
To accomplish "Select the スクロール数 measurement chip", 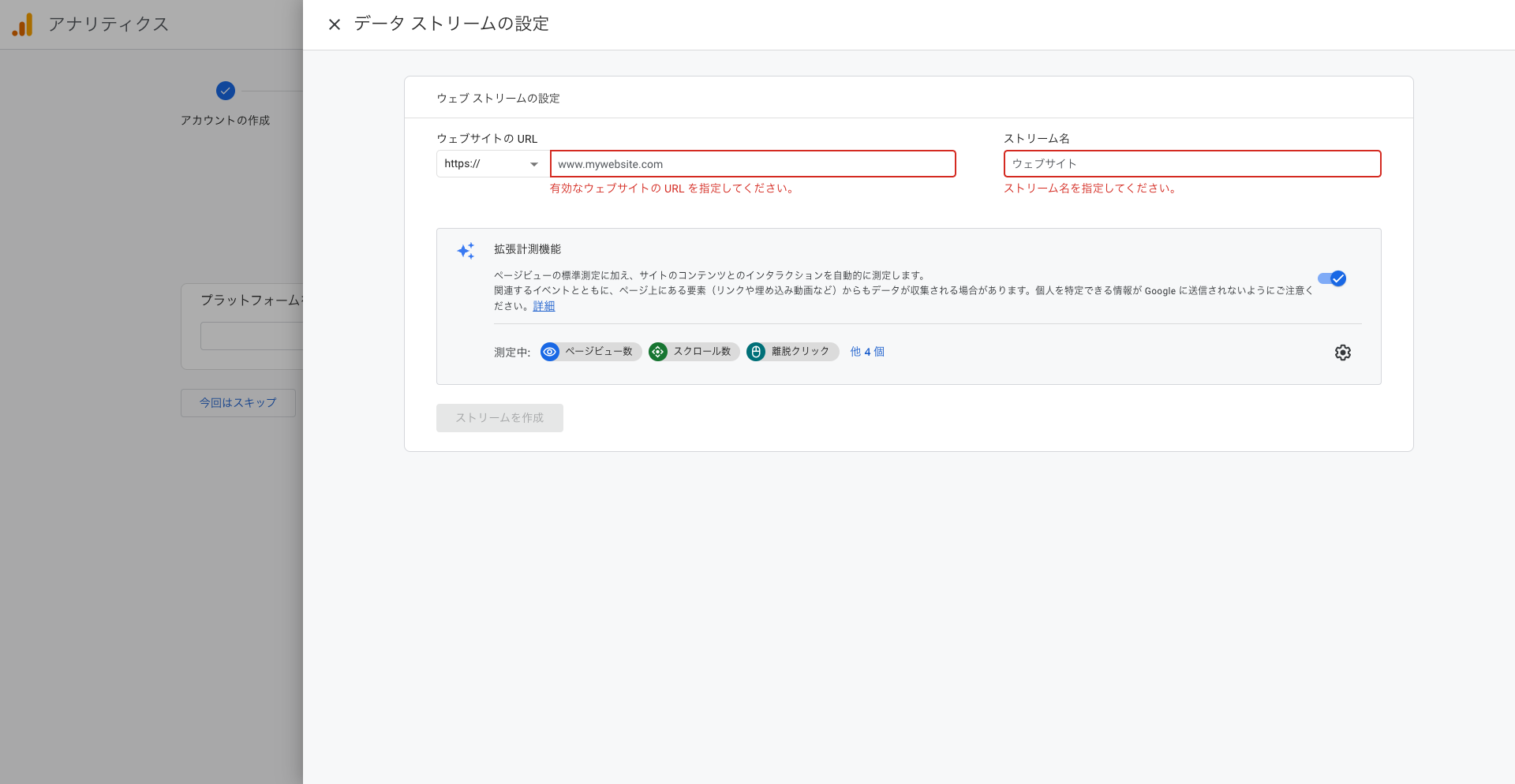I will click(702, 352).
